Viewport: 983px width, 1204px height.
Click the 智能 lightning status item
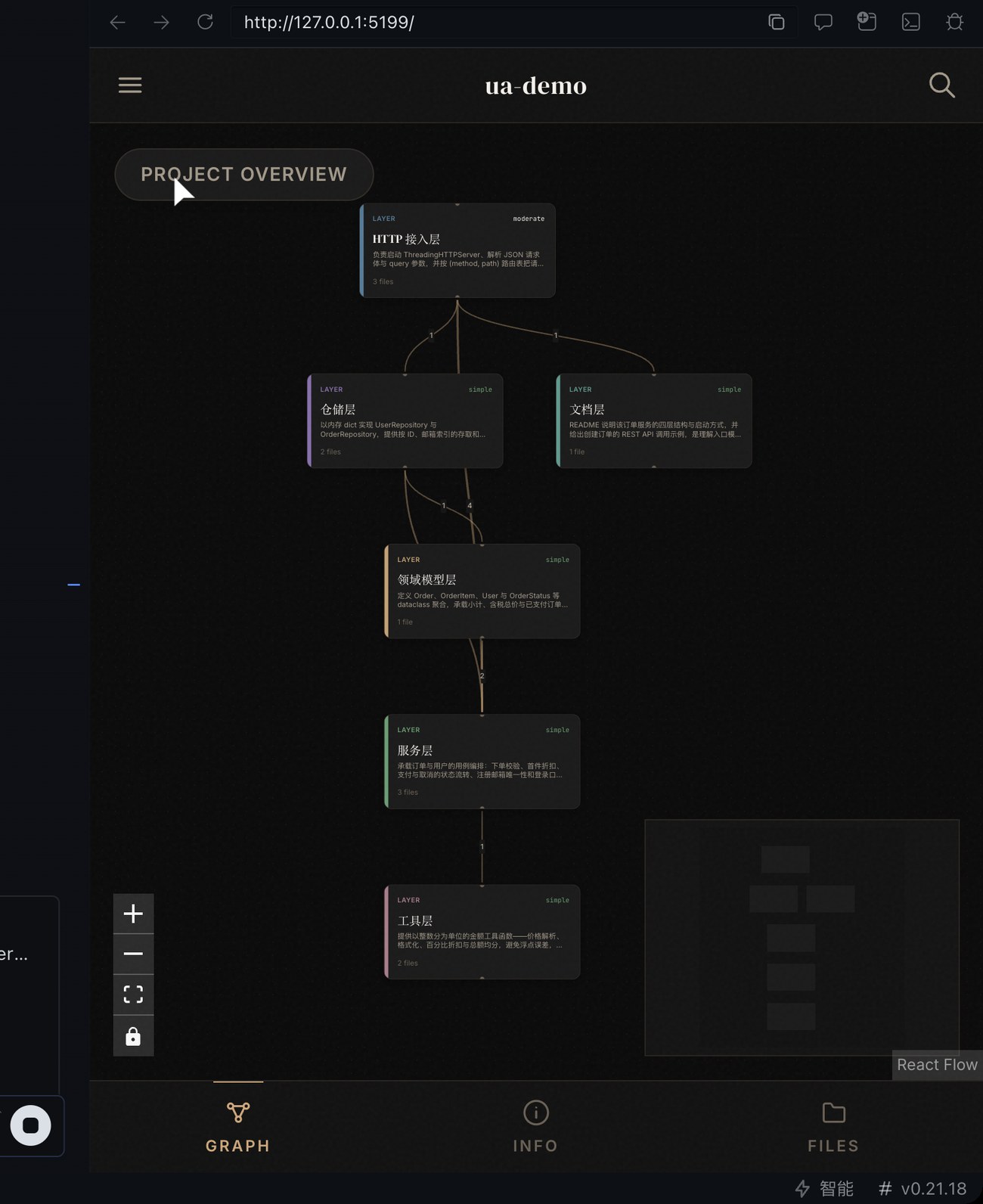tap(824, 1189)
